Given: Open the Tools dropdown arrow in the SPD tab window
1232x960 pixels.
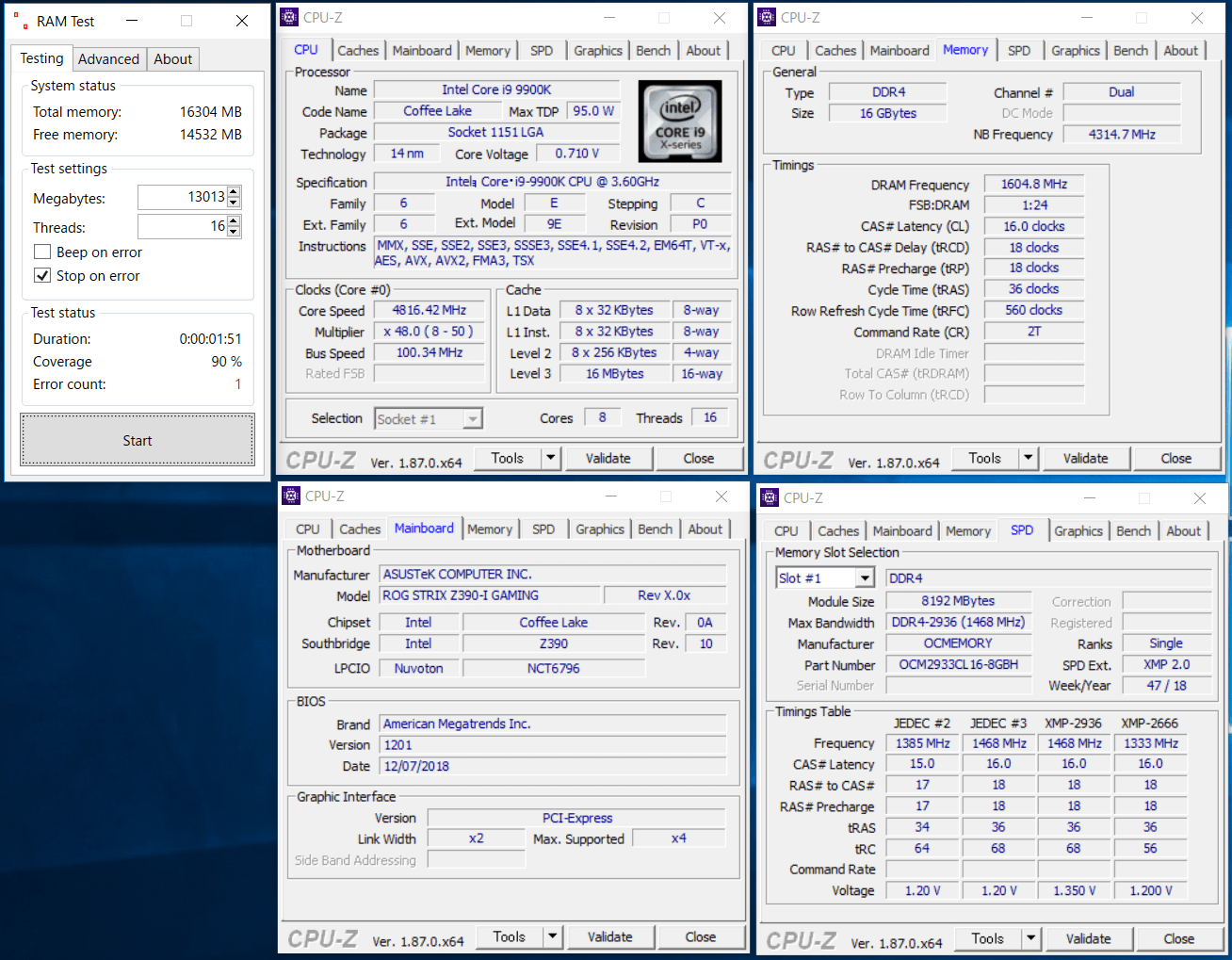Looking at the screenshot, I should click(1031, 939).
